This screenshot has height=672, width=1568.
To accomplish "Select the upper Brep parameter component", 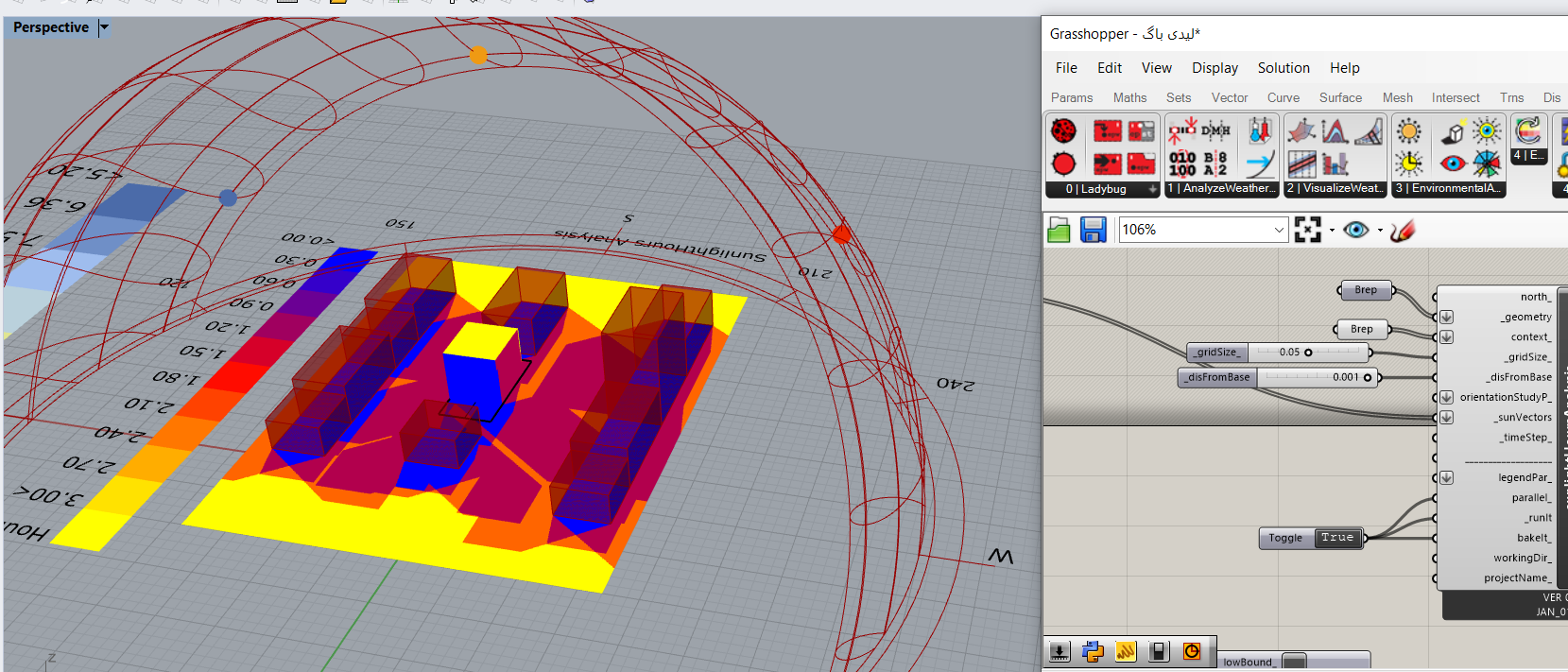I will pyautogui.click(x=1366, y=290).
